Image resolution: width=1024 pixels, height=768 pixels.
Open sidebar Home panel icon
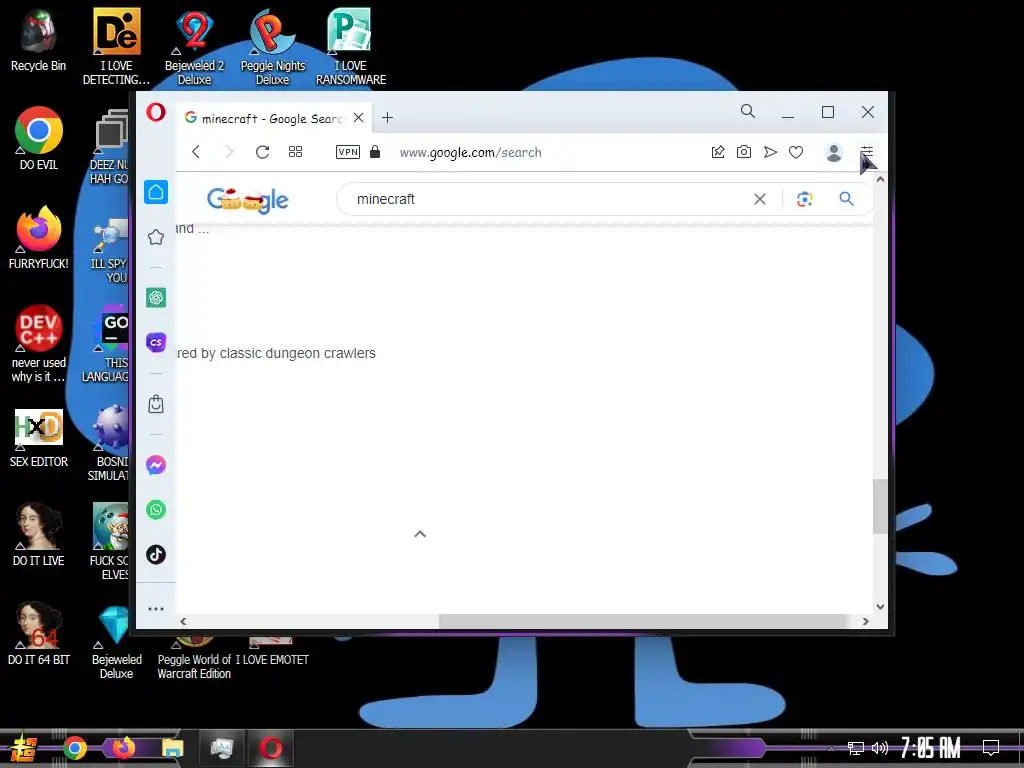[x=156, y=192]
